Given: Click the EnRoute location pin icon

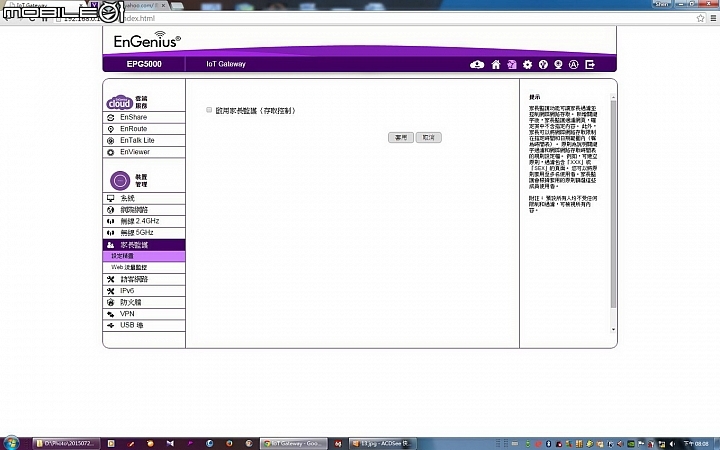Looking at the screenshot, I should (x=110, y=129).
